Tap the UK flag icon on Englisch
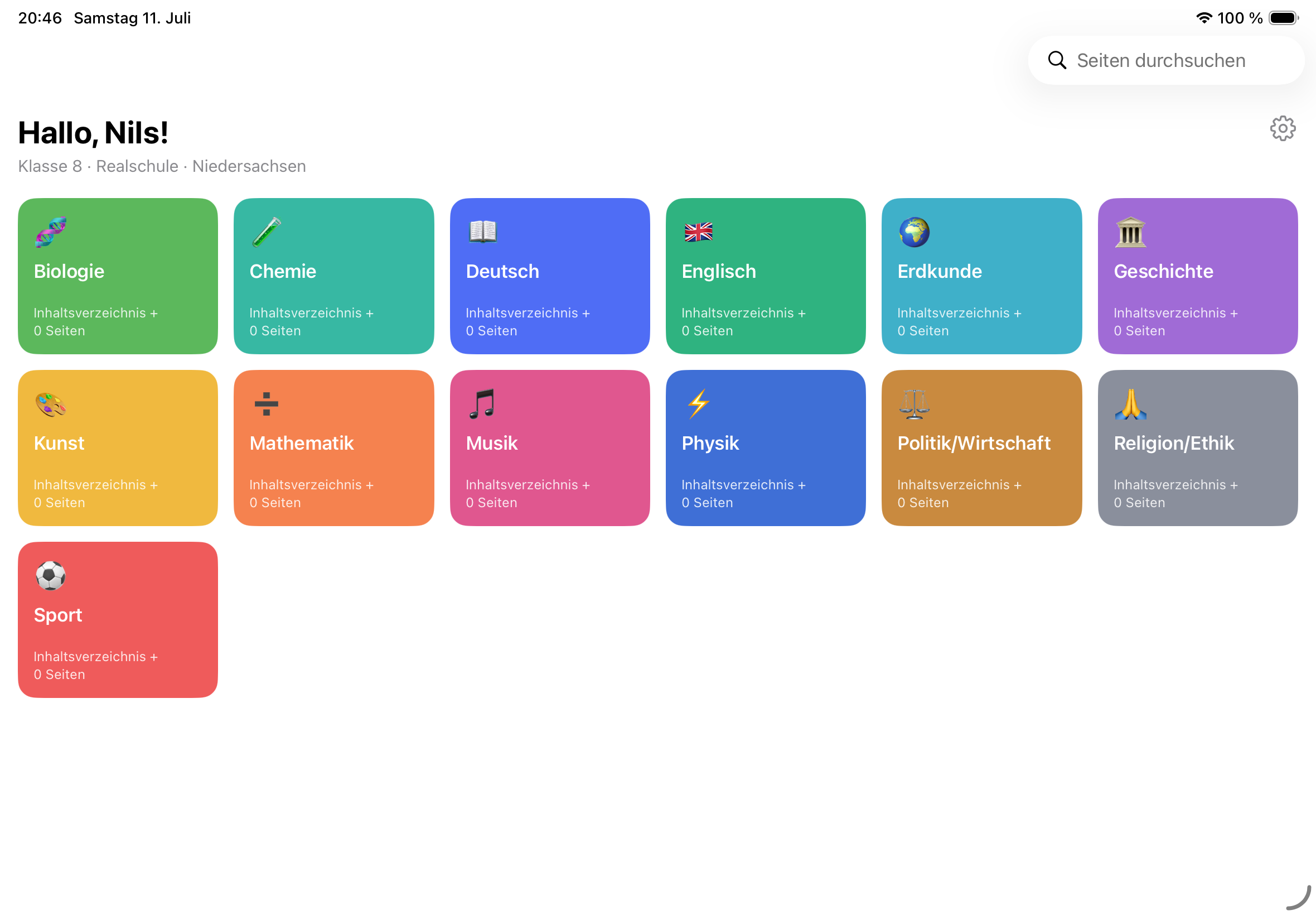Image resolution: width=1316 pixels, height=915 pixels. pyautogui.click(x=698, y=232)
